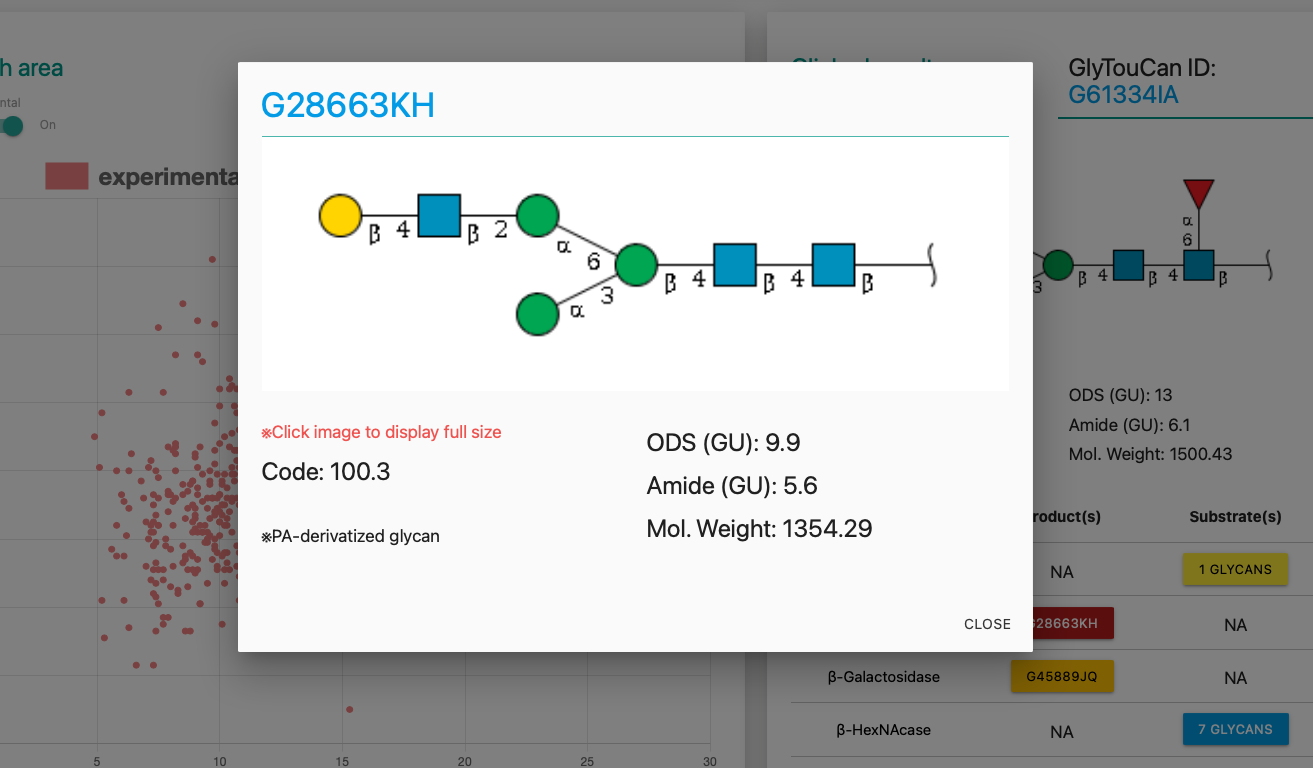1313x768 pixels.
Task: Click the dialog glycan image for full size
Action: click(635, 265)
